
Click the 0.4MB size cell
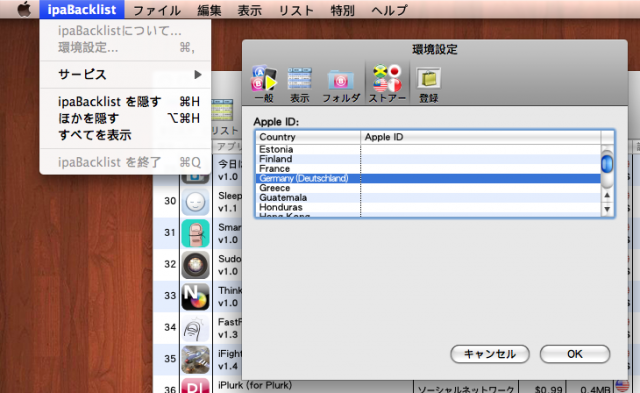pos(595,389)
